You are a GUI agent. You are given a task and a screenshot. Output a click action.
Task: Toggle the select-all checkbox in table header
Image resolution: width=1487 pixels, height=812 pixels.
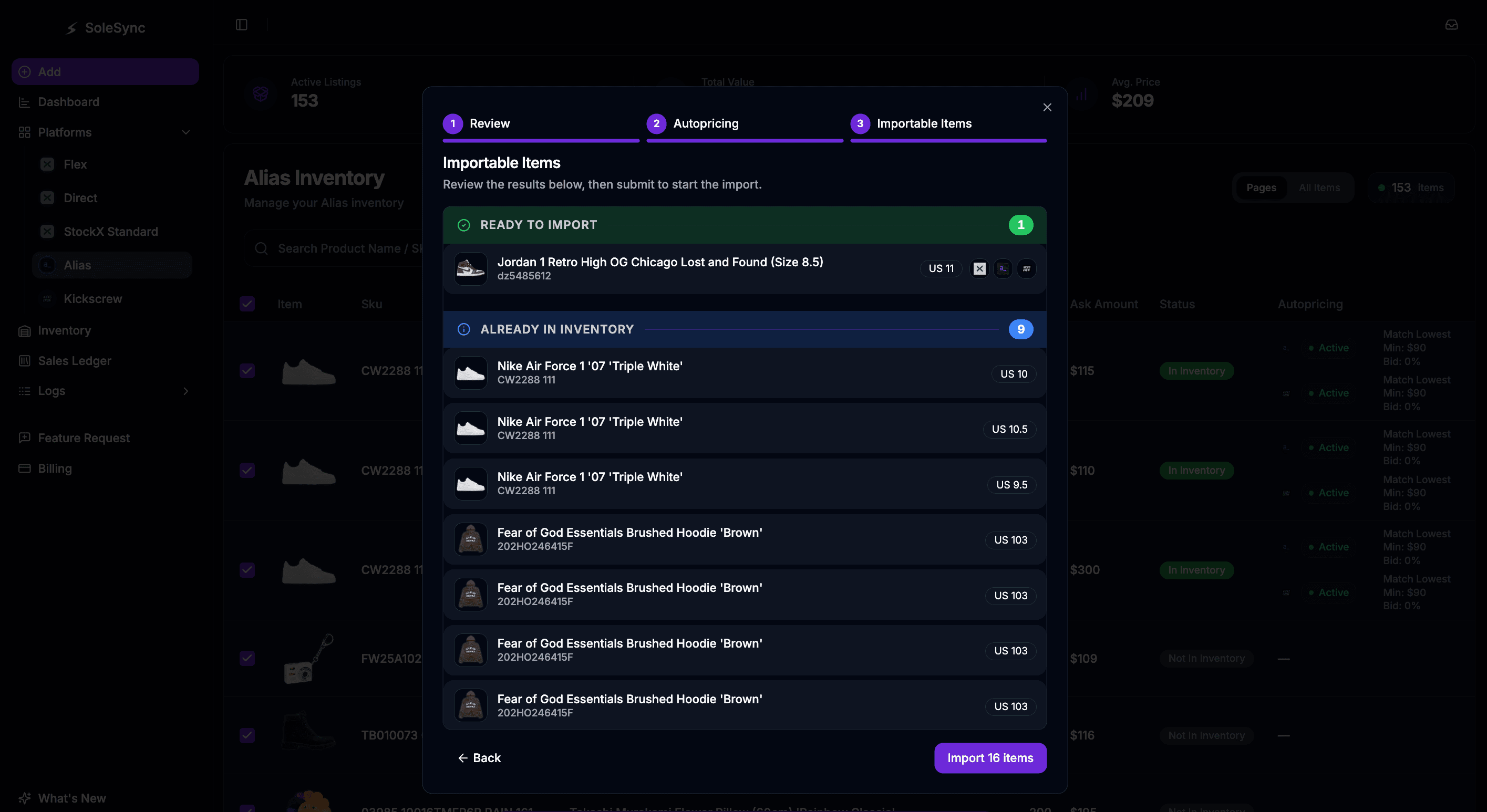pos(247,304)
